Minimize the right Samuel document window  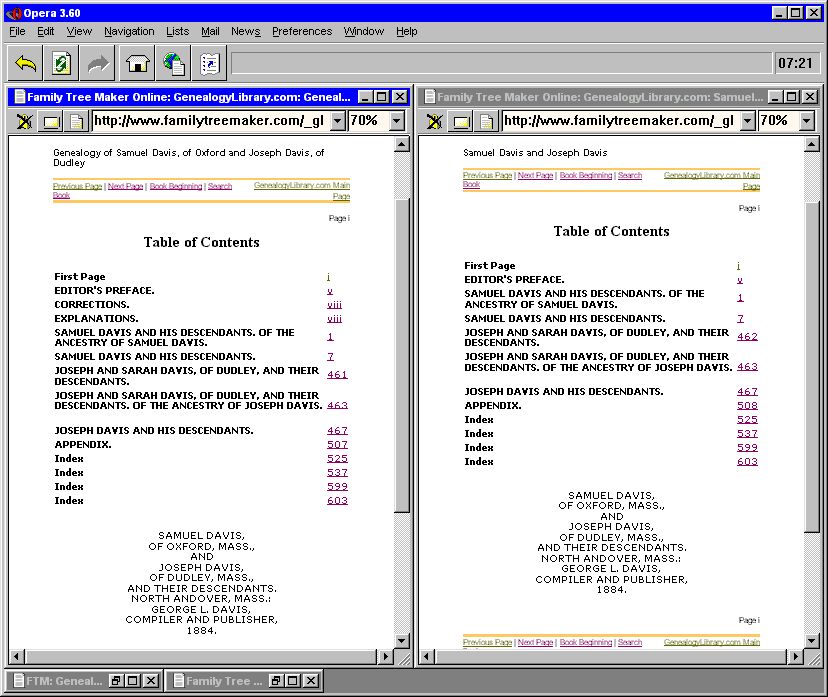pos(775,97)
